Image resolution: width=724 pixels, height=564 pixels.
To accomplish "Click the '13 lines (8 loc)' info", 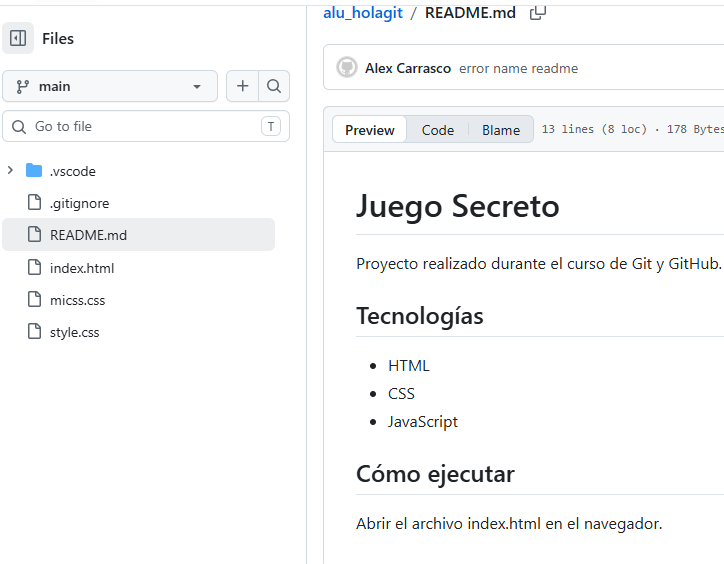I will coord(594,129).
